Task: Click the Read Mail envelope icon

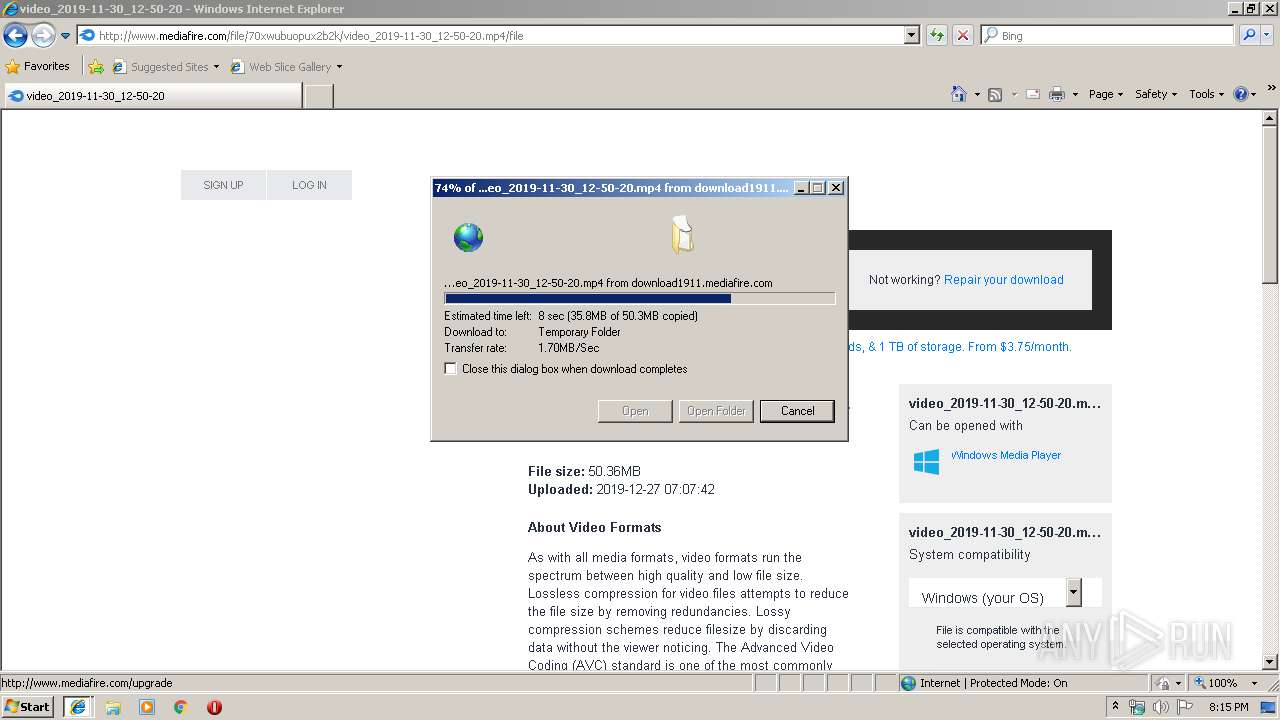Action: coord(1033,94)
